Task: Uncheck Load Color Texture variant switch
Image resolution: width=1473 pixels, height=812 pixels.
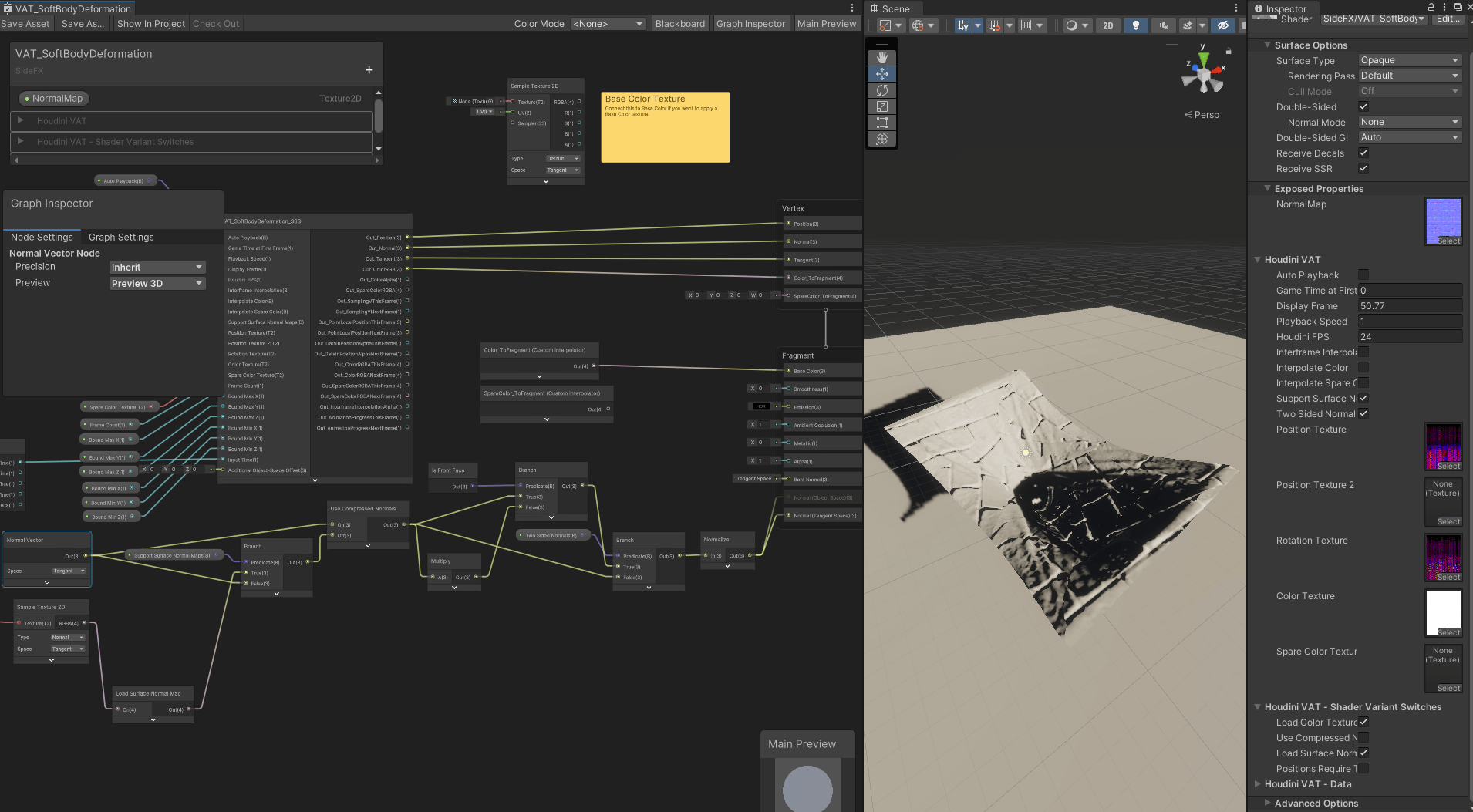Action: (x=1363, y=722)
